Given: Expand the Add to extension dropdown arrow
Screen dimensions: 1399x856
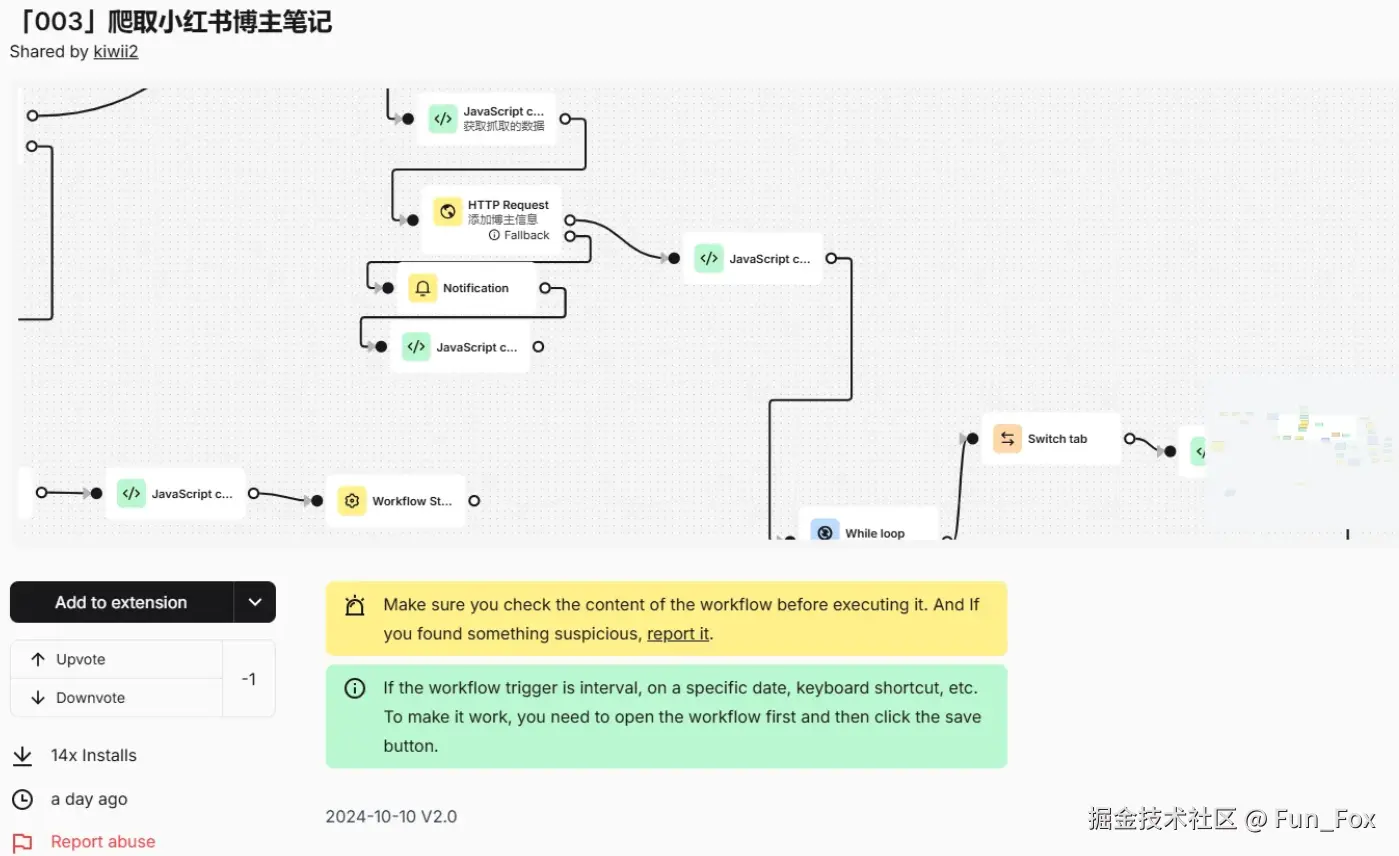Looking at the screenshot, I should click(255, 602).
